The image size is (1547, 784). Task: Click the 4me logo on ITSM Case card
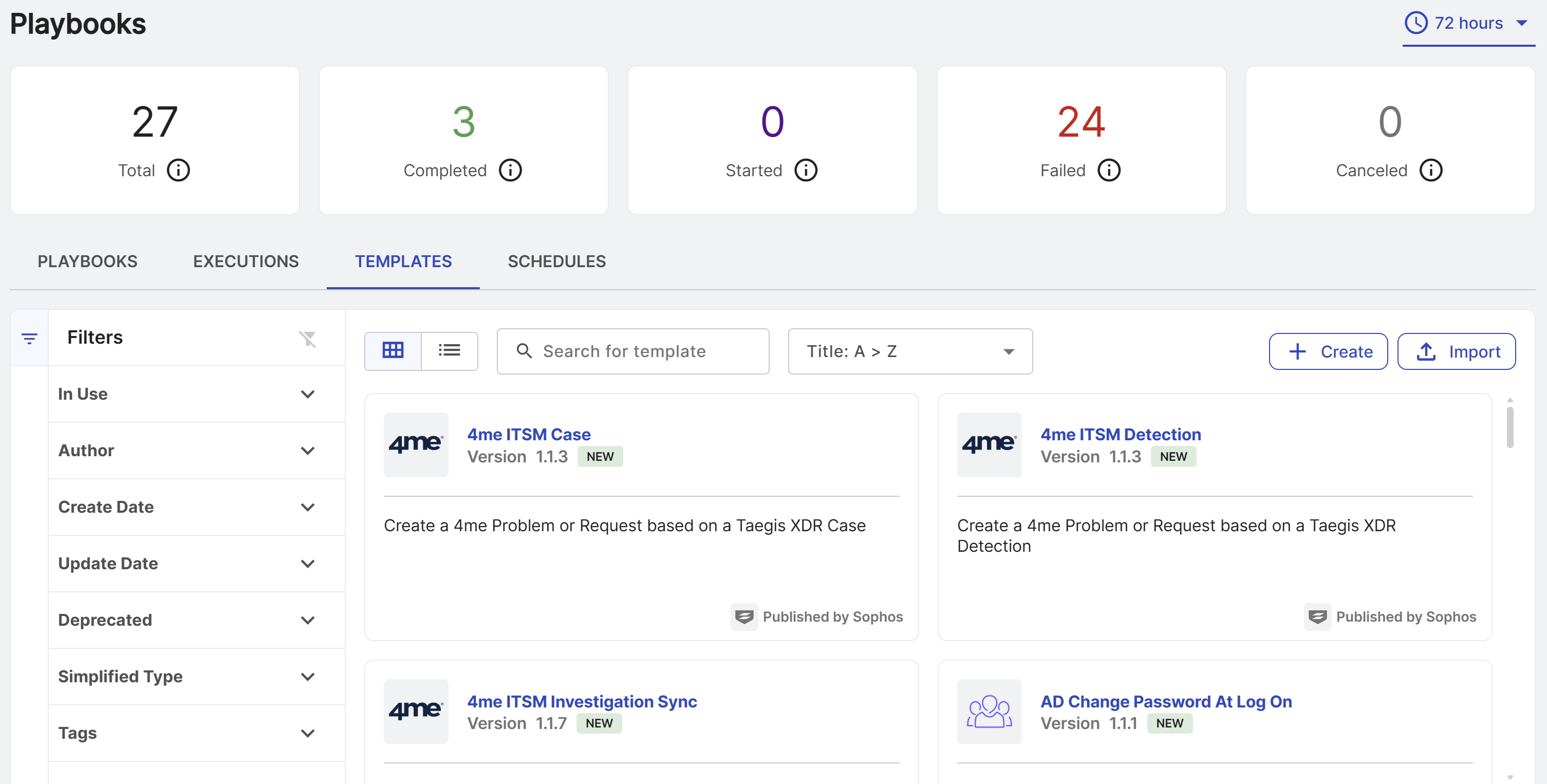[416, 445]
